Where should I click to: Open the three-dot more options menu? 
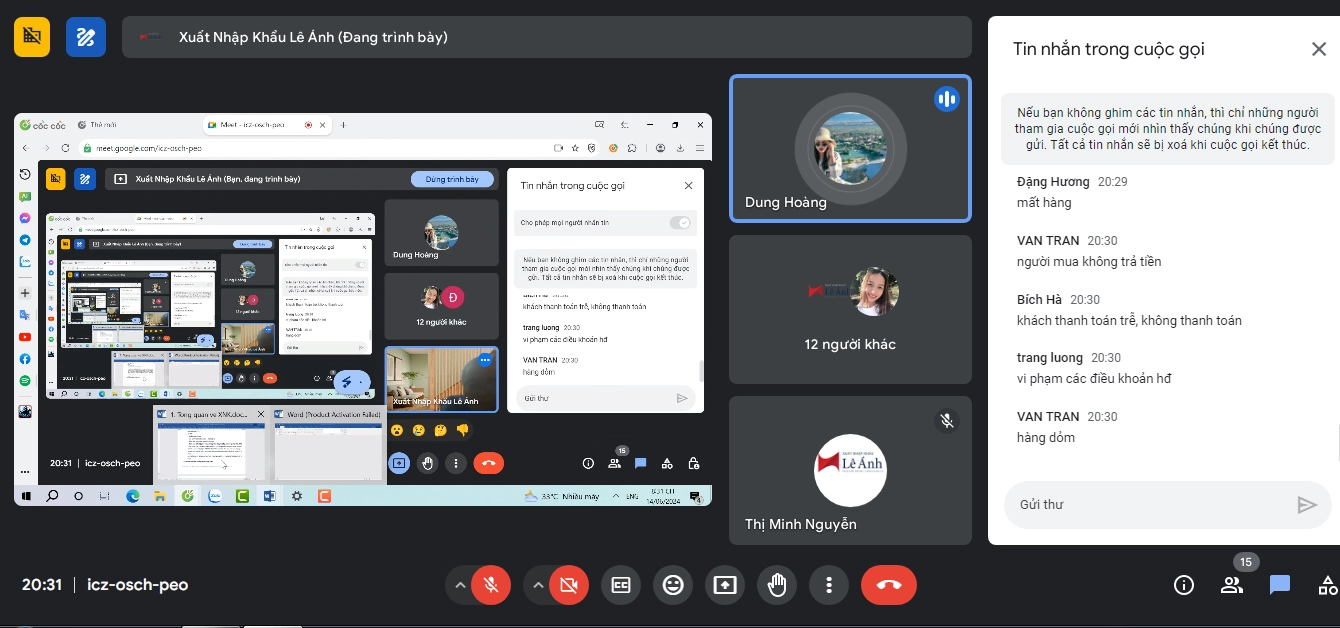[829, 585]
